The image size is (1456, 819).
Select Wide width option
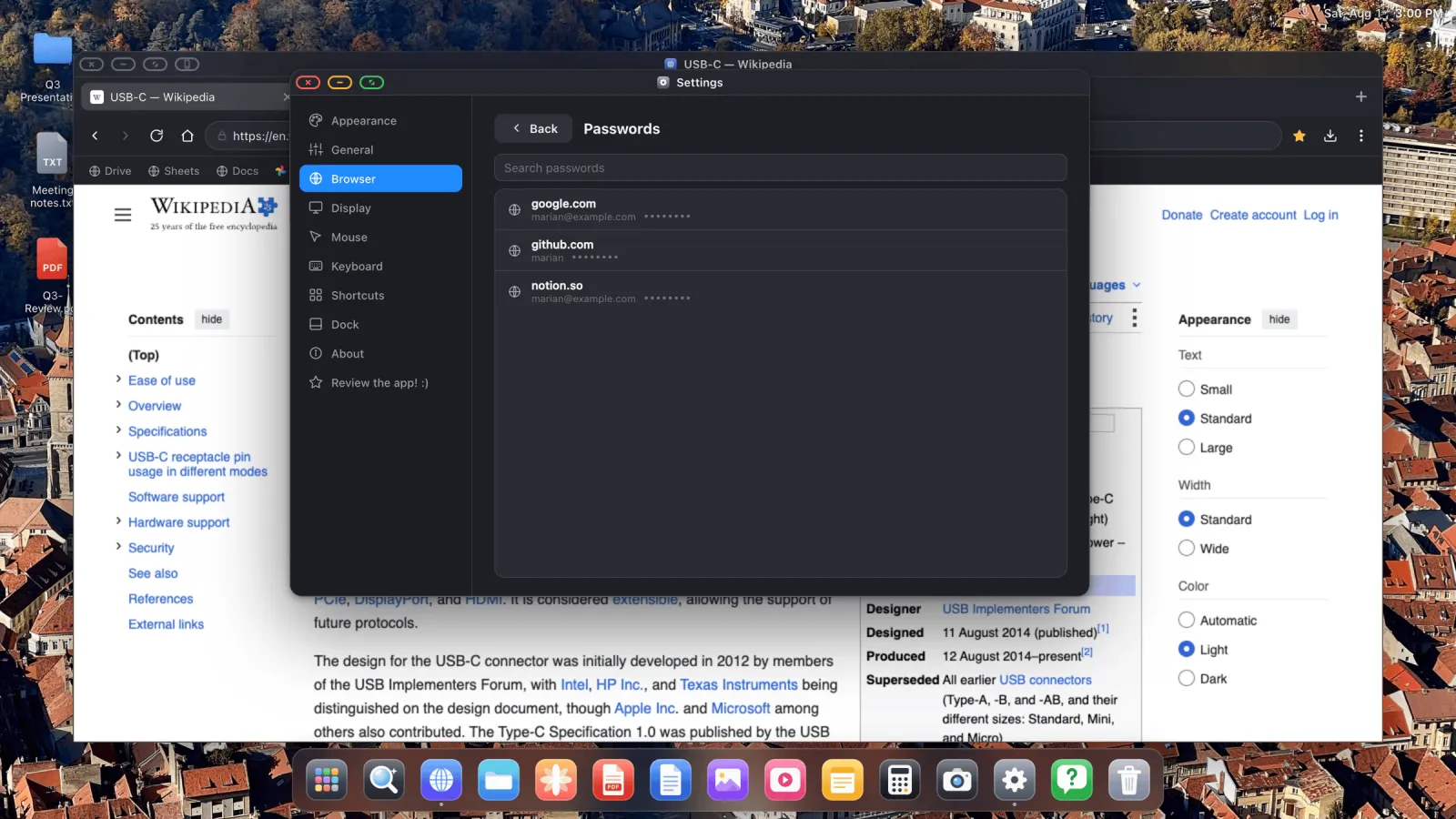(x=1187, y=548)
